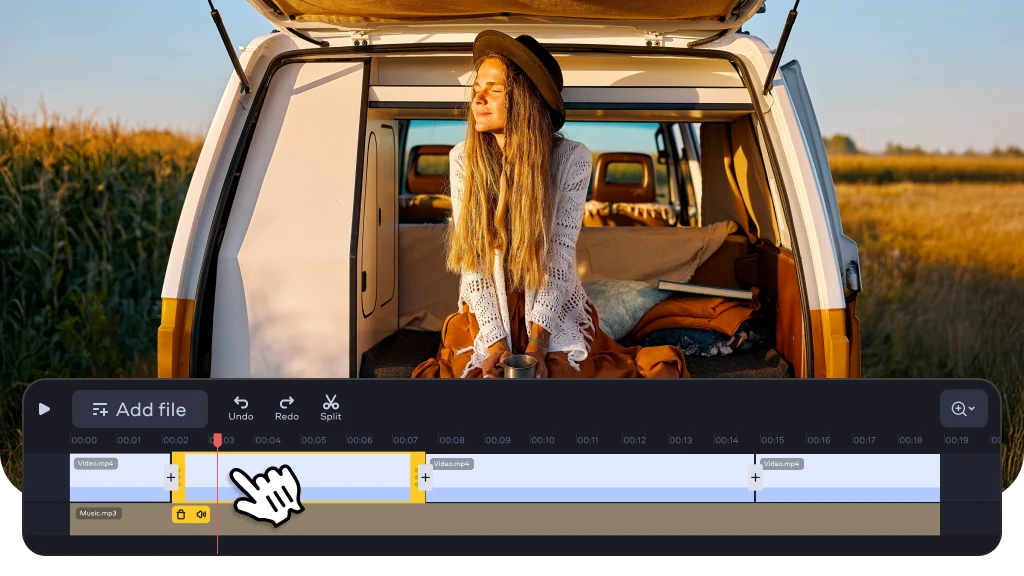This screenshot has width=1024, height=576.
Task: Open the zoom level dropdown
Action: coord(963,409)
